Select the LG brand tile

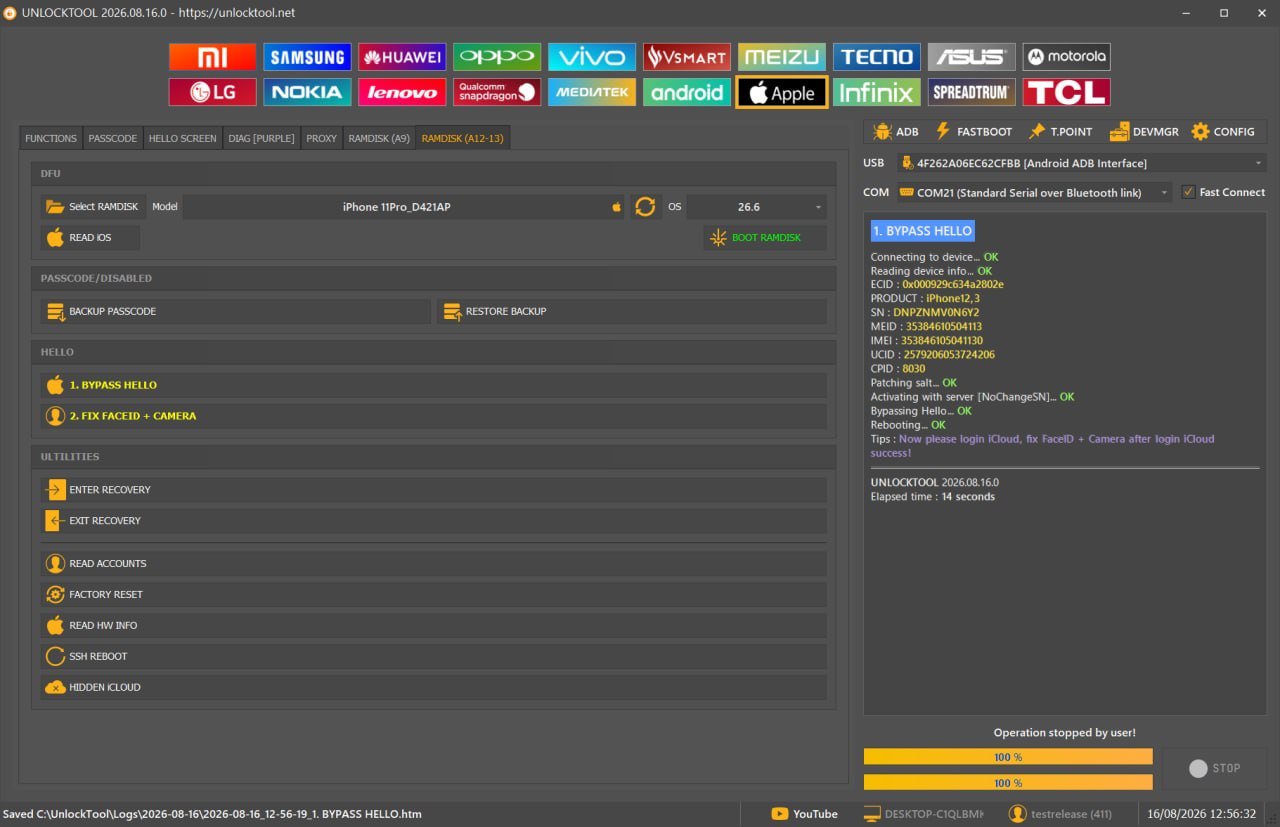[212, 93]
